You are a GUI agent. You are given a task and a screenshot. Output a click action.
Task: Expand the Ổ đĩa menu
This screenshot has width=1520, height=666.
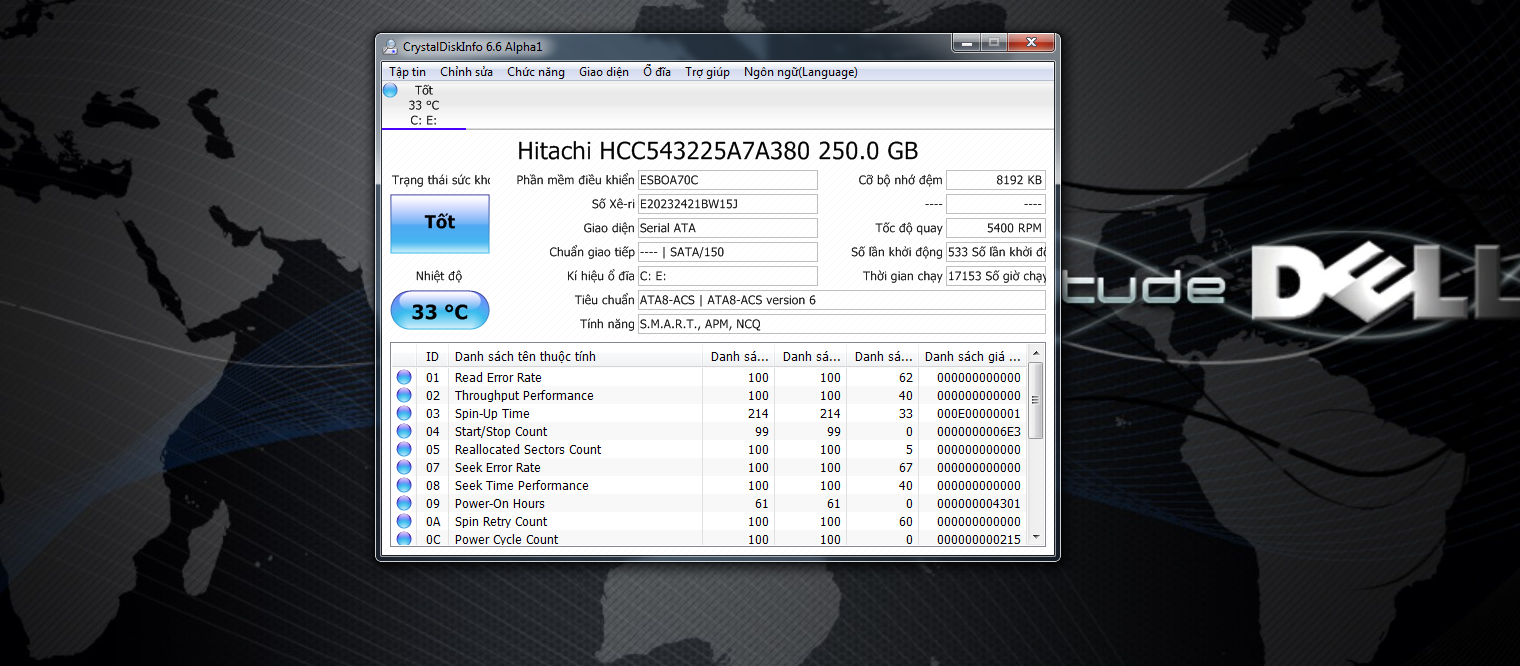pyautogui.click(x=657, y=72)
